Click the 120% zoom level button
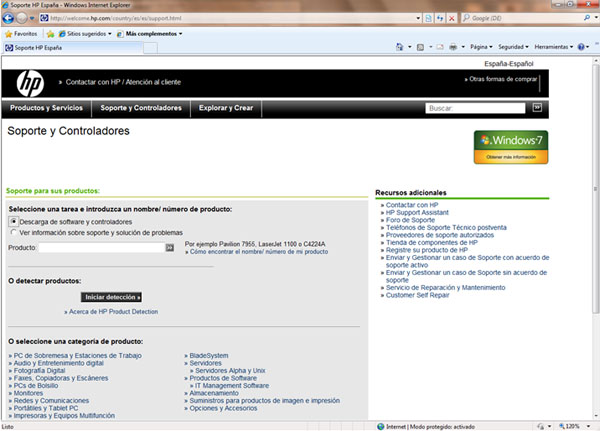The image size is (600, 431). click(569, 426)
